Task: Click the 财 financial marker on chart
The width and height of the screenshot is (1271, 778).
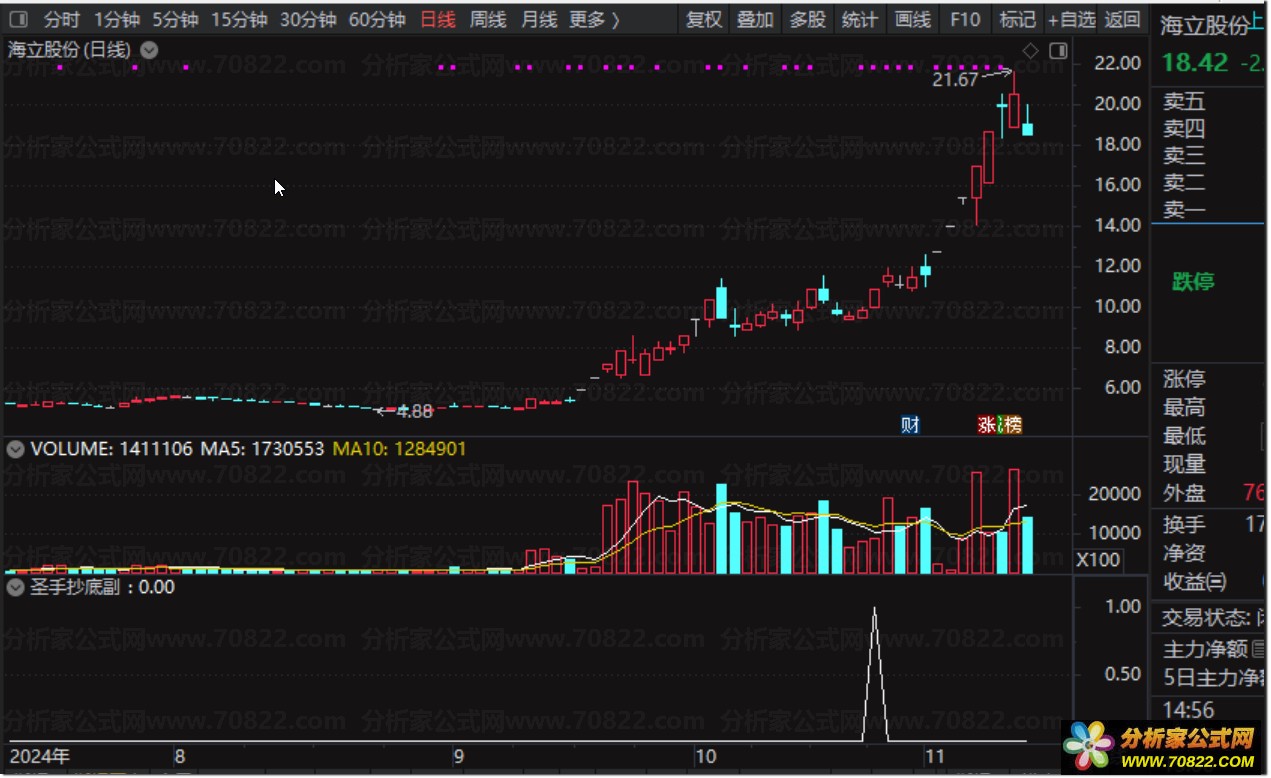Action: point(910,425)
